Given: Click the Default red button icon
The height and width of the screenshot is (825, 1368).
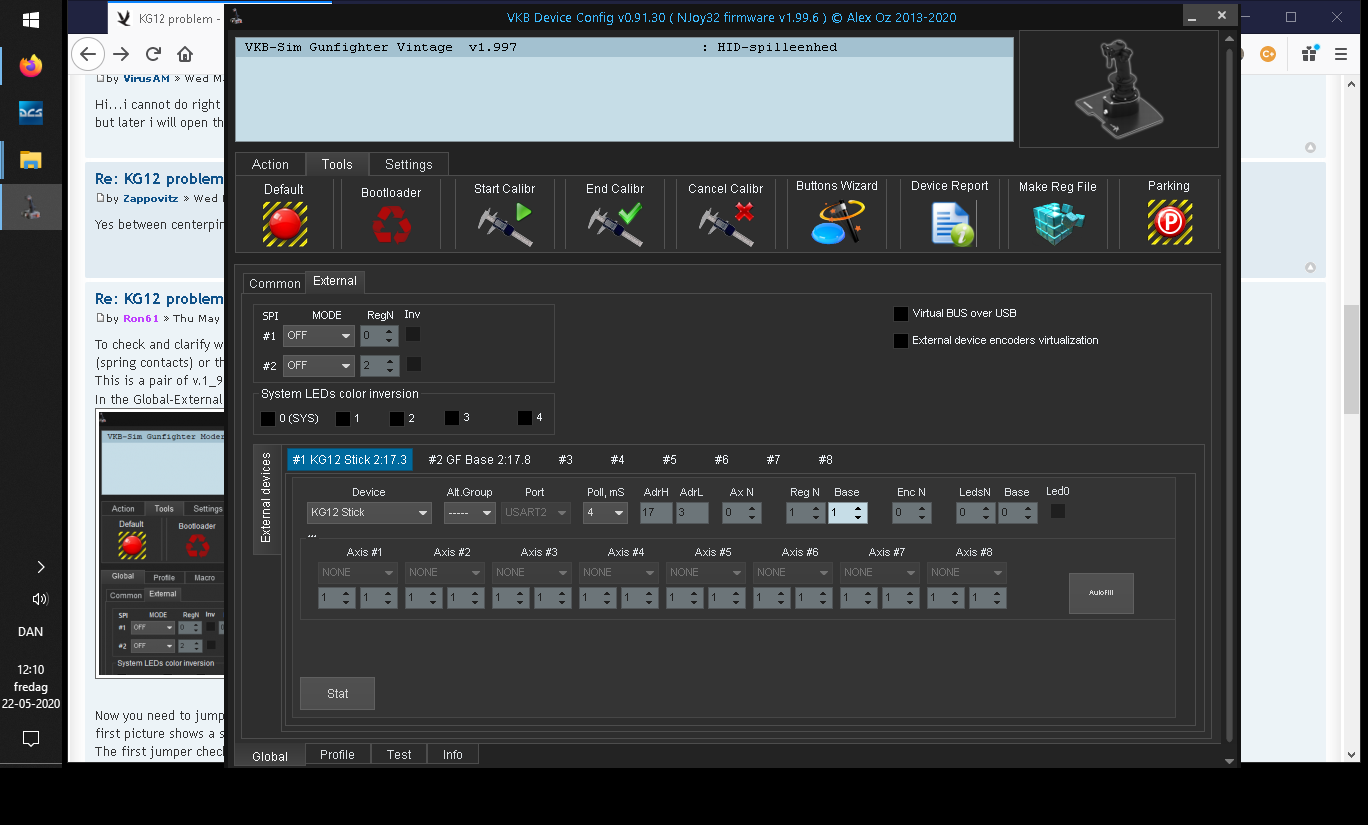Looking at the screenshot, I should (284, 223).
